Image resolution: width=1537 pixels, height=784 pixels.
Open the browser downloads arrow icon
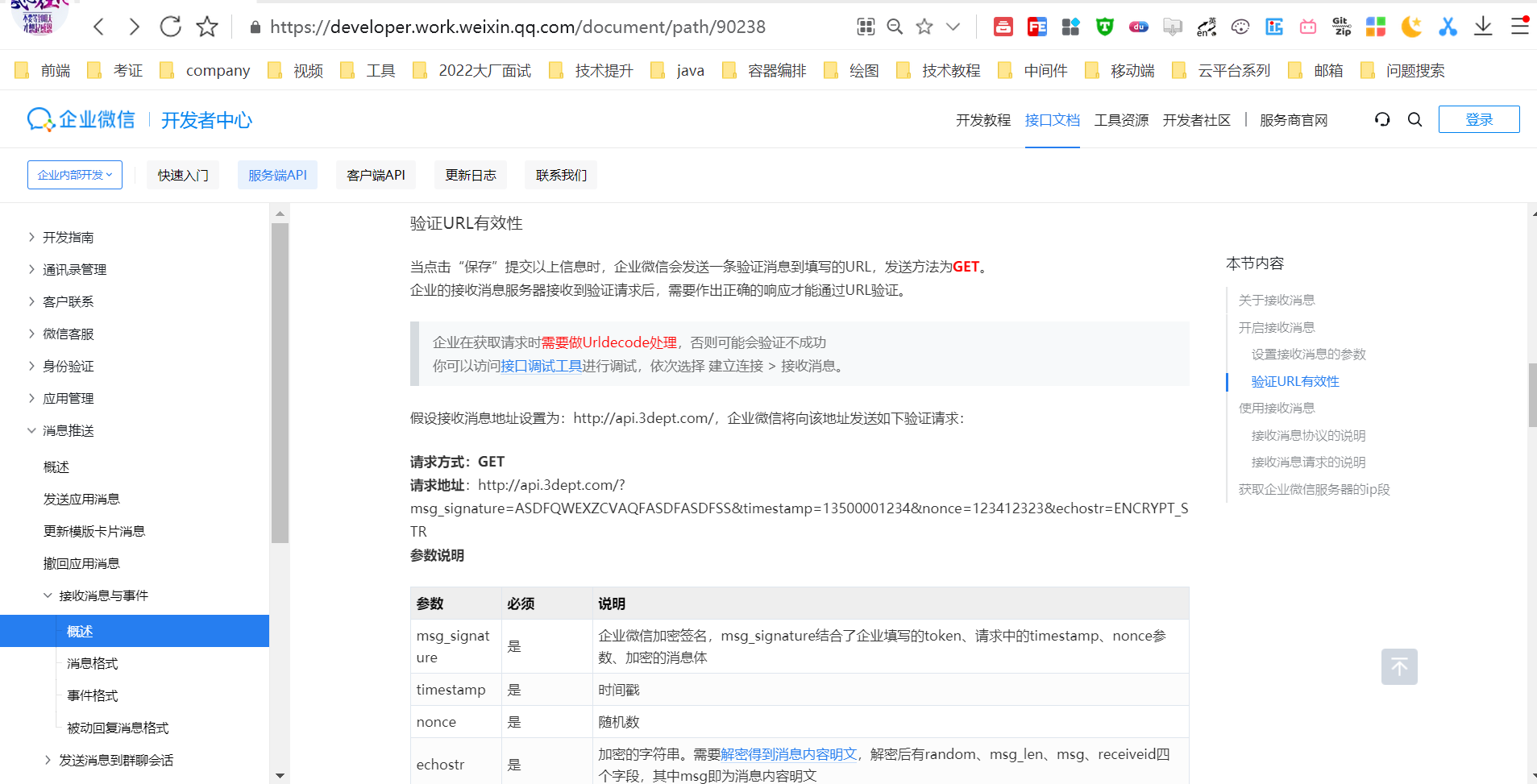[x=1483, y=26]
